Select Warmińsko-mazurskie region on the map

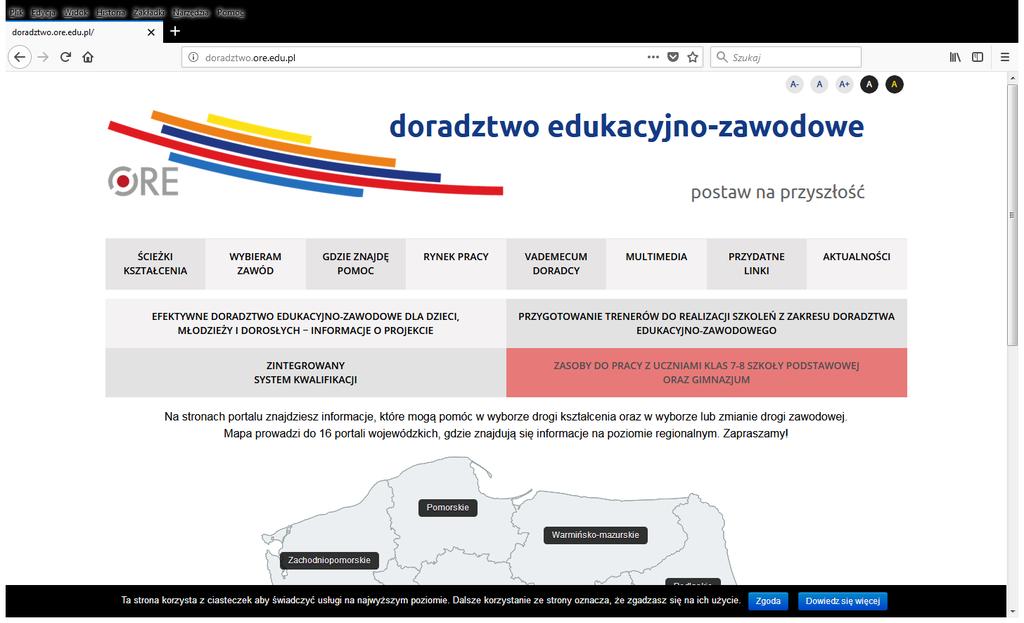point(595,535)
